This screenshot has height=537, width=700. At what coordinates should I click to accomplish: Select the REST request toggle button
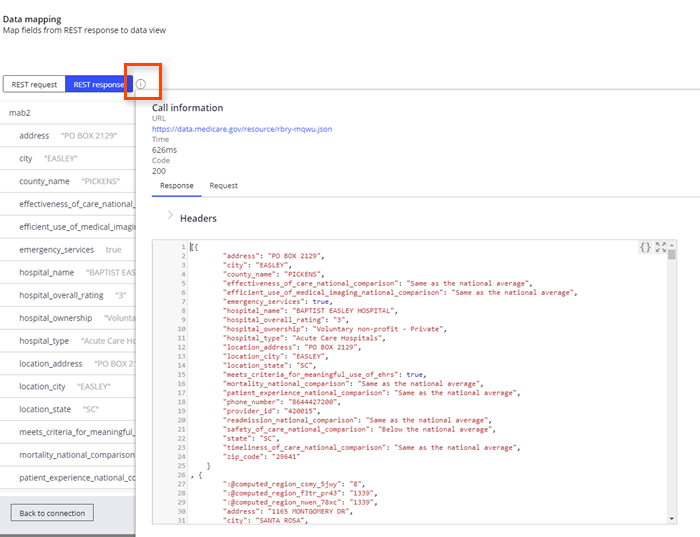(34, 85)
